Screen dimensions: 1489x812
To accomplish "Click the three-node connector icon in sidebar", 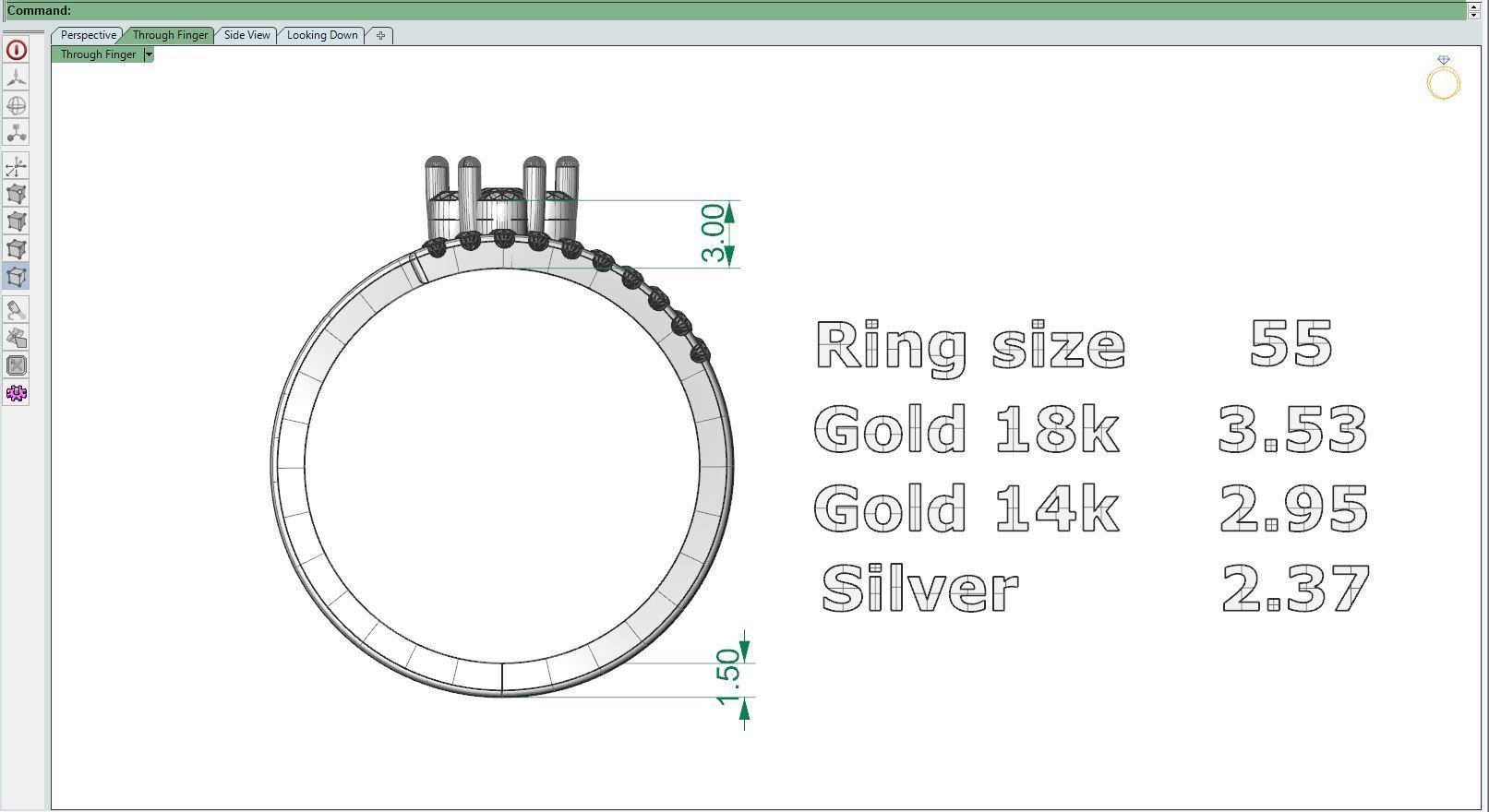I will pyautogui.click(x=16, y=133).
